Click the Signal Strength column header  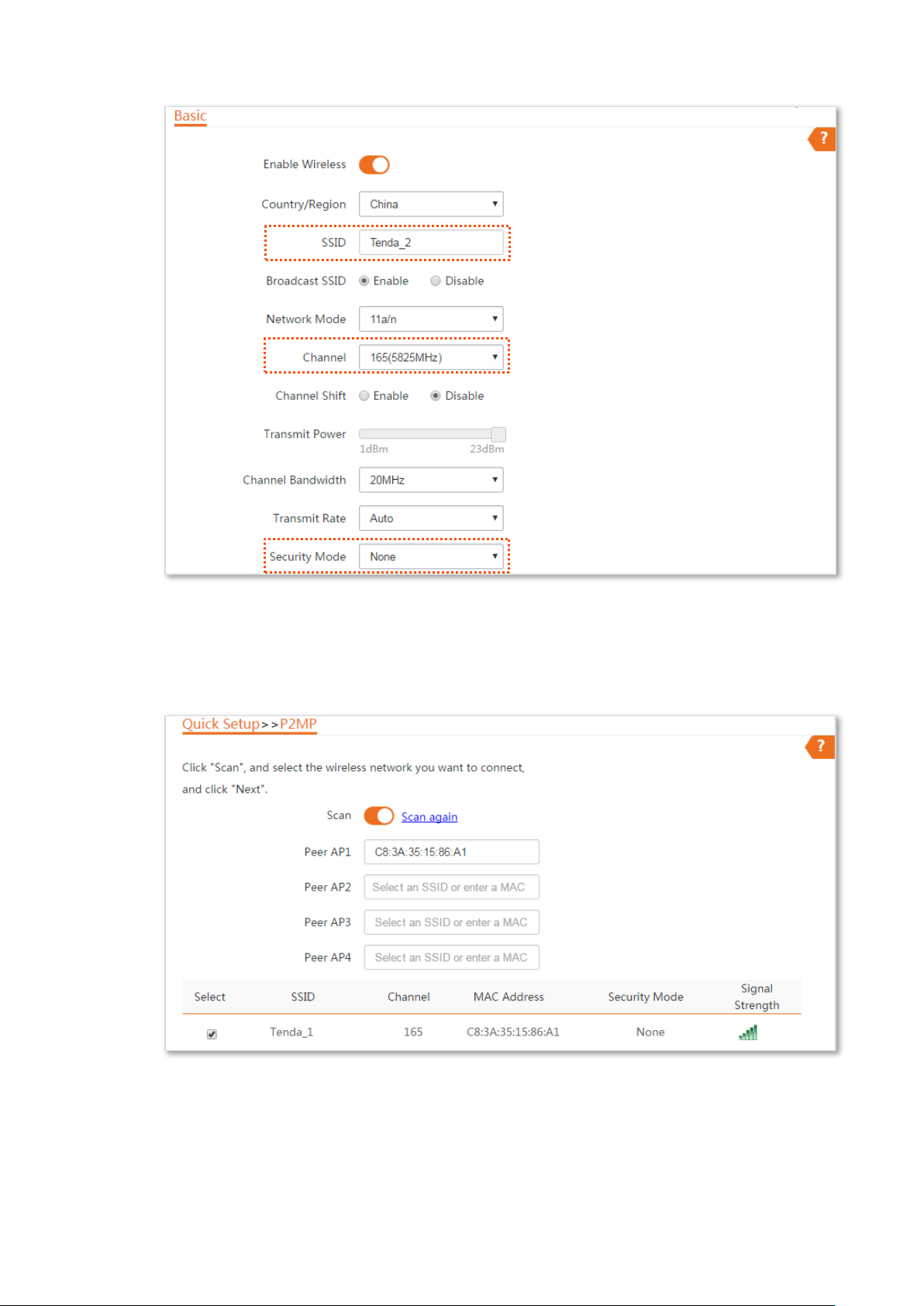tap(757, 997)
